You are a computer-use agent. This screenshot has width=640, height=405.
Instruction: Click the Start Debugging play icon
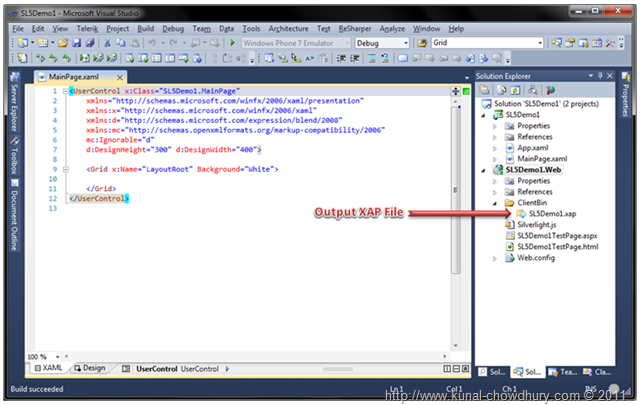click(x=232, y=44)
